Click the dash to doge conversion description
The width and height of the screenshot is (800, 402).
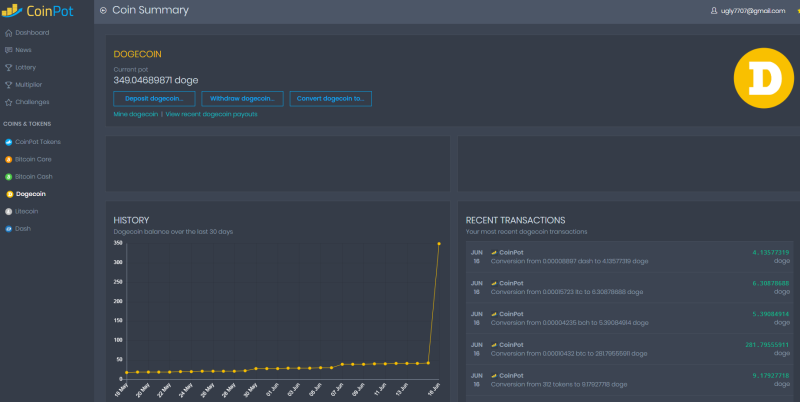click(569, 261)
